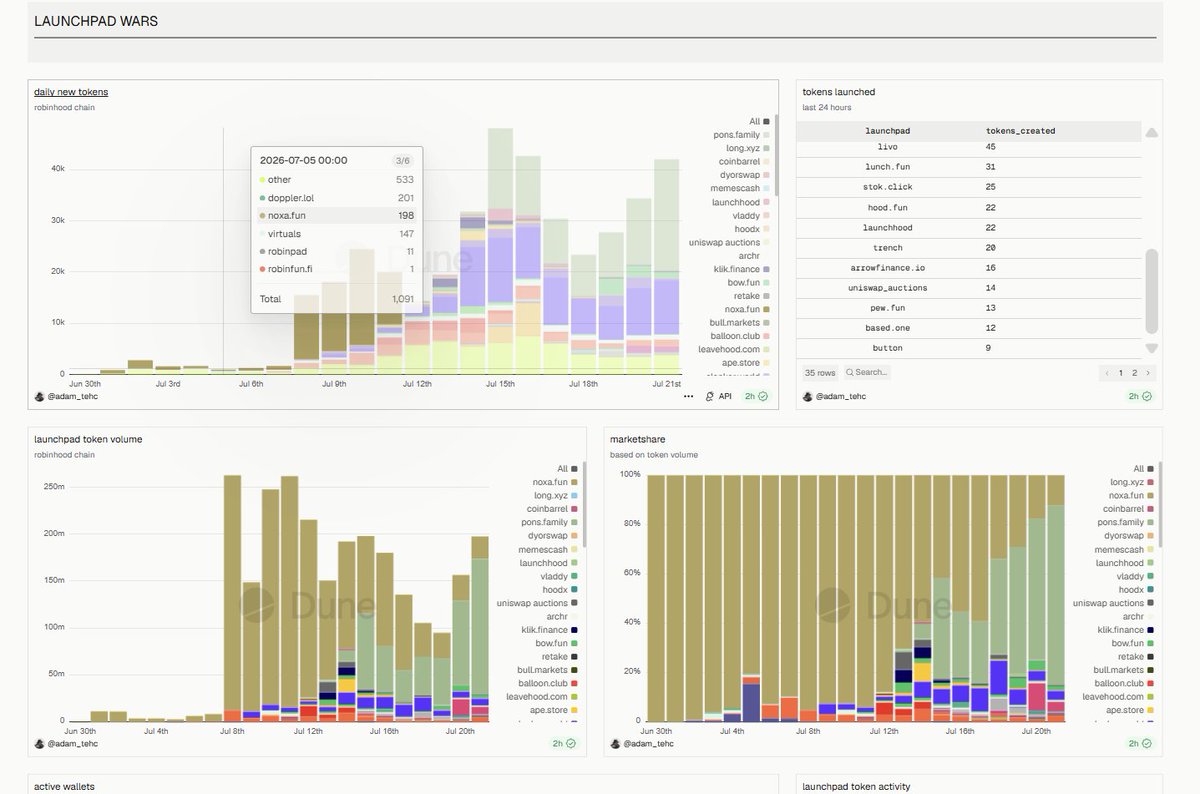Viewport: 1200px width, 794px height.
Task: Click the tokens_created column header to sort
Action: pos(1020,131)
